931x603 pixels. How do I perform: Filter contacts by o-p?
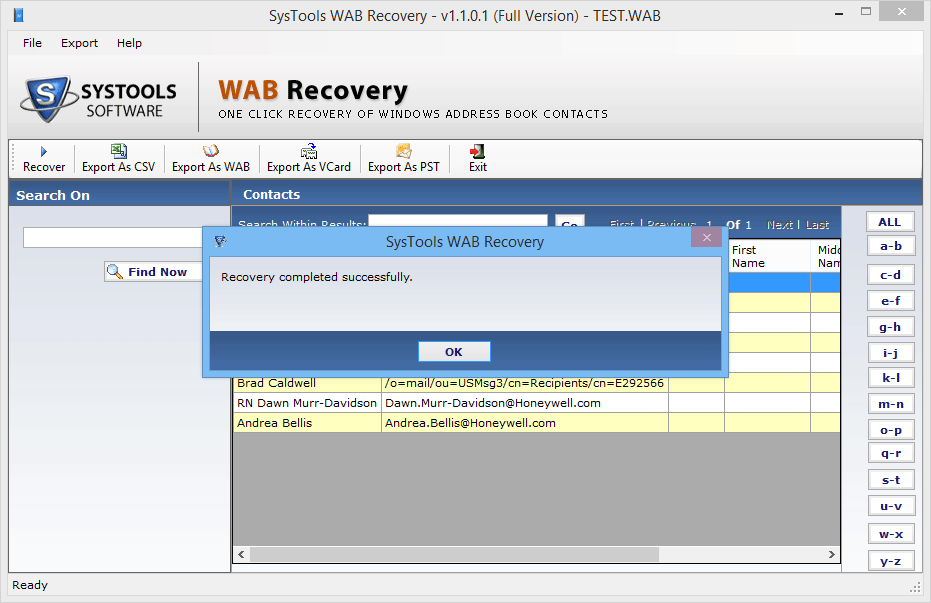coord(891,430)
